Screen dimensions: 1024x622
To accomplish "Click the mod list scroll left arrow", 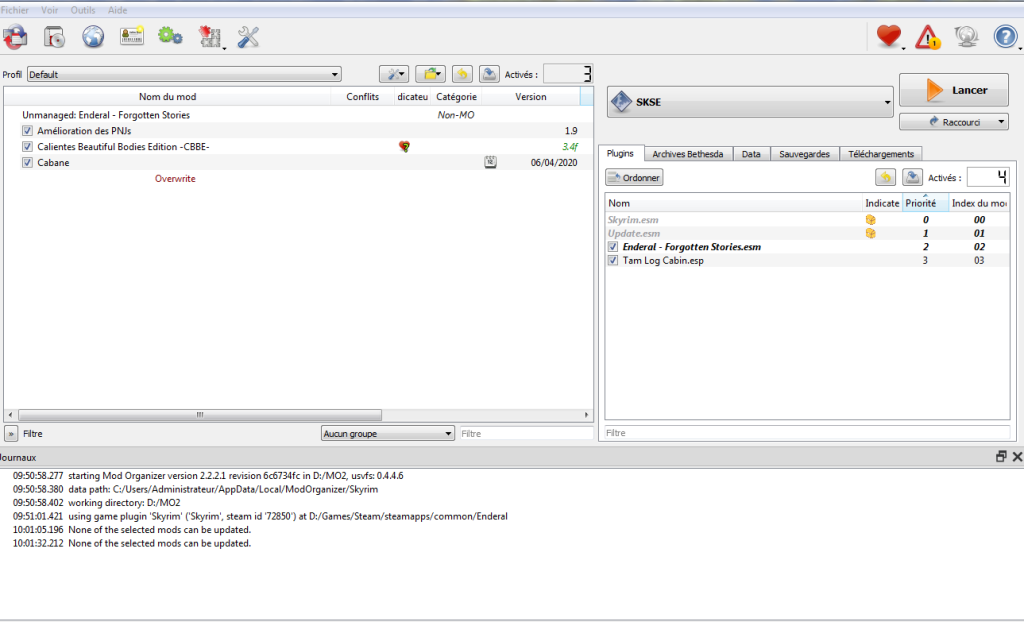I will pos(10,415).
